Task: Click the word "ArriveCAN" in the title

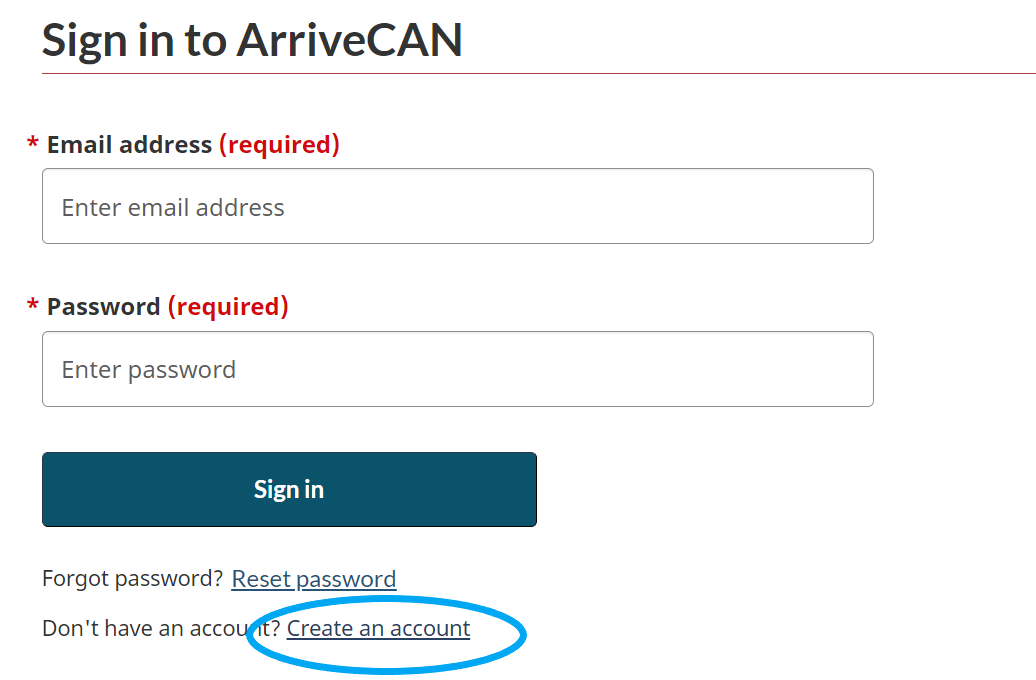Action: coord(350,40)
